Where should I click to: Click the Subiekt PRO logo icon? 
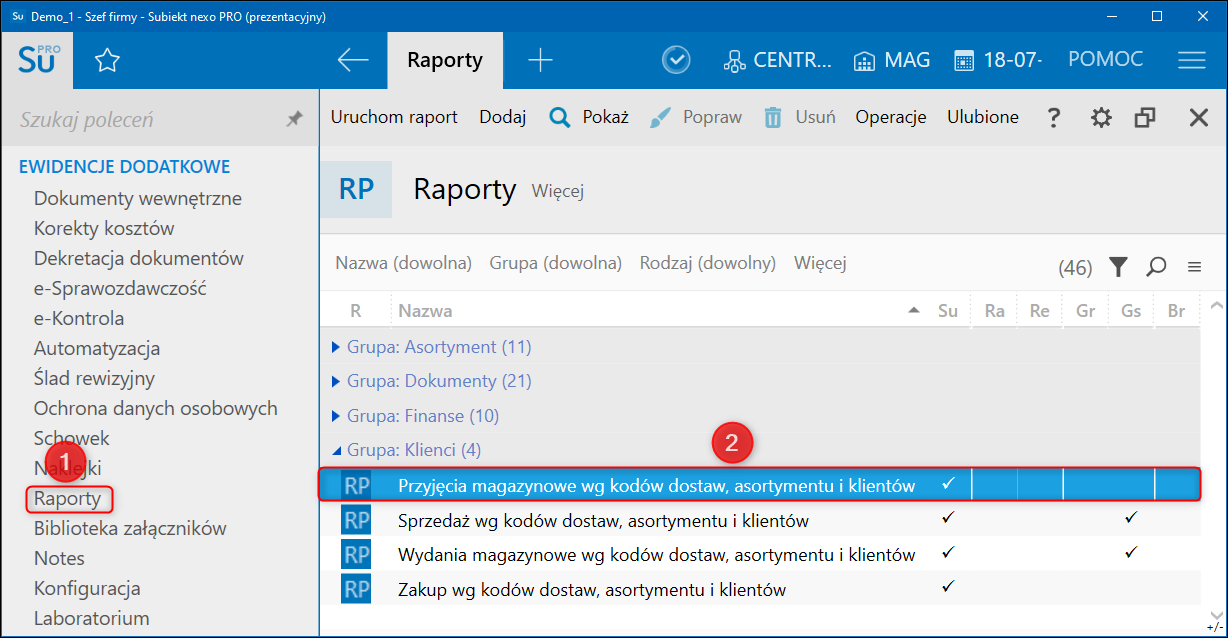coord(39,60)
